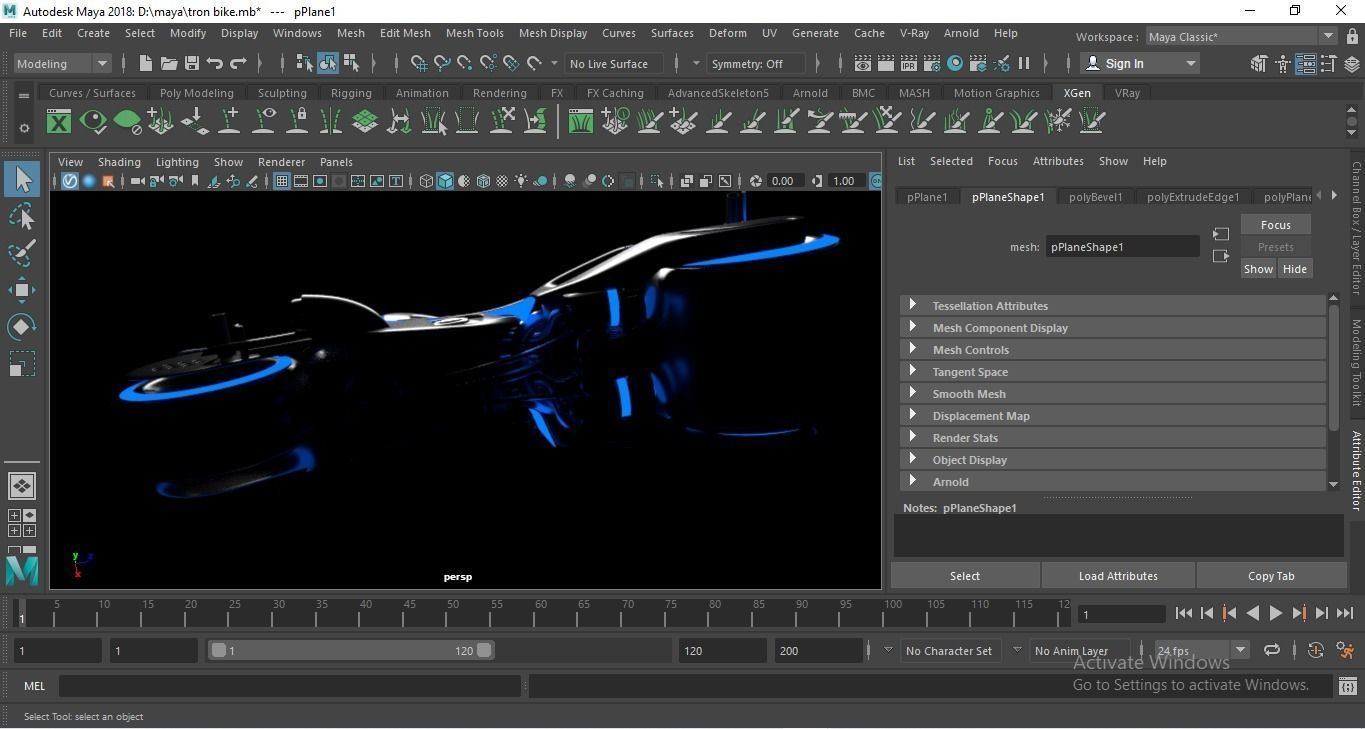Toggle select by object type mode

tap(328, 63)
